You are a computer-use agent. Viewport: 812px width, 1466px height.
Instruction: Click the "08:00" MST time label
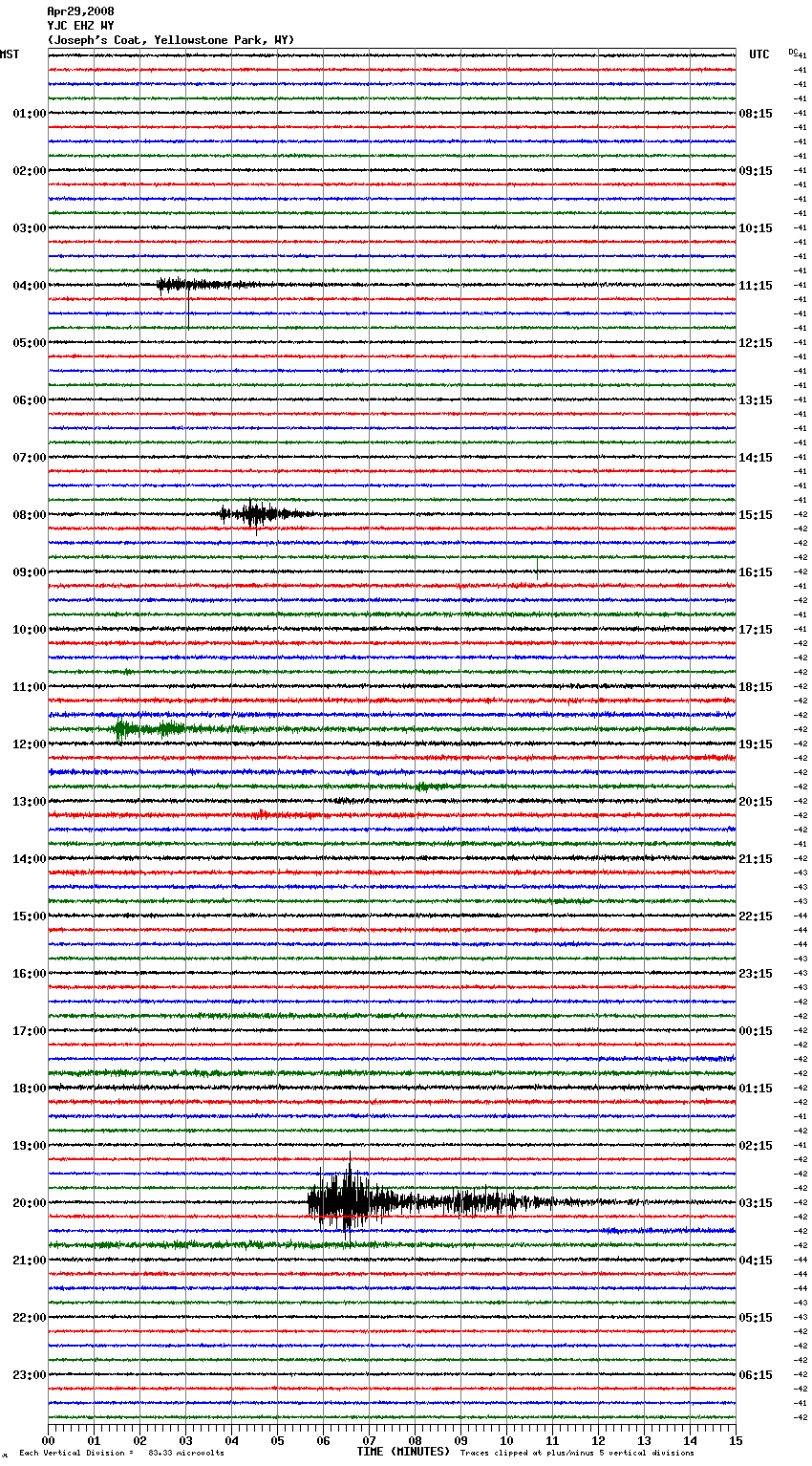pyautogui.click(x=29, y=515)
